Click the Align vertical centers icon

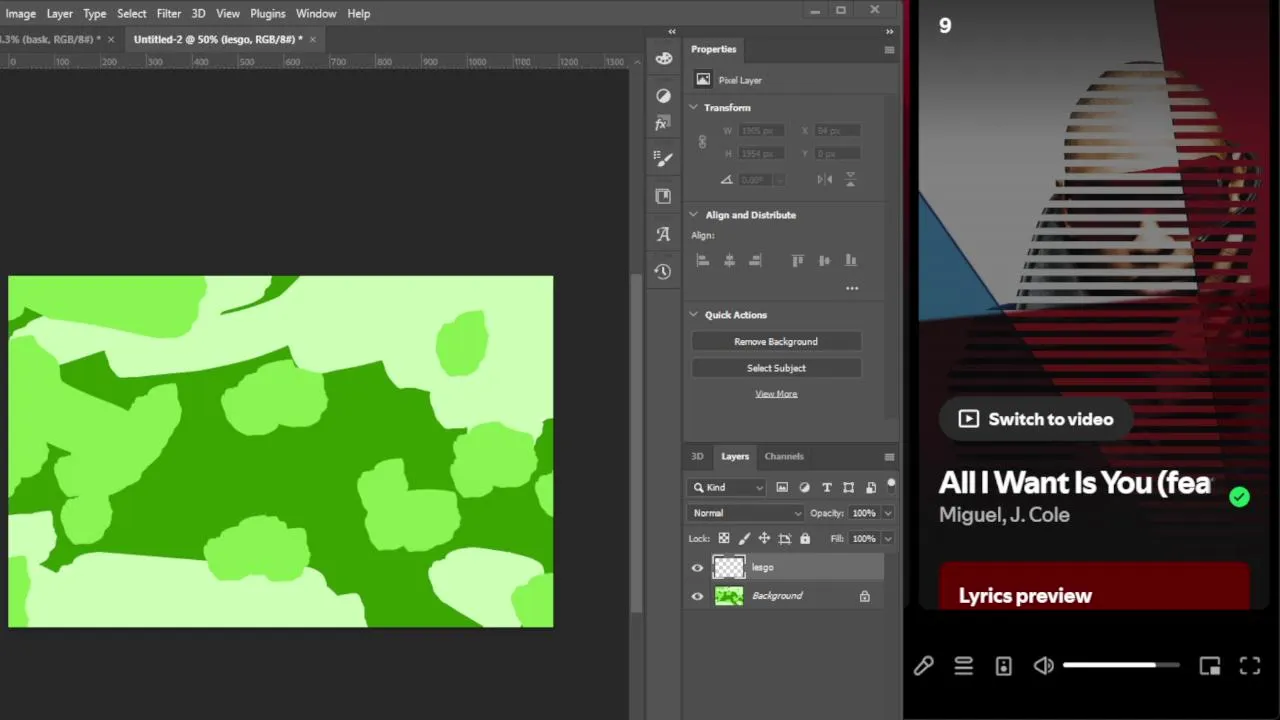(824, 260)
